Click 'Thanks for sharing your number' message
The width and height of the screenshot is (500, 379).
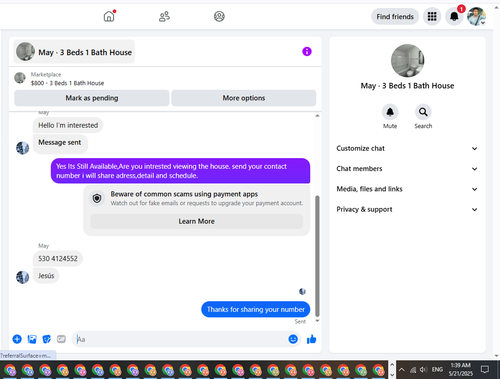(x=256, y=309)
